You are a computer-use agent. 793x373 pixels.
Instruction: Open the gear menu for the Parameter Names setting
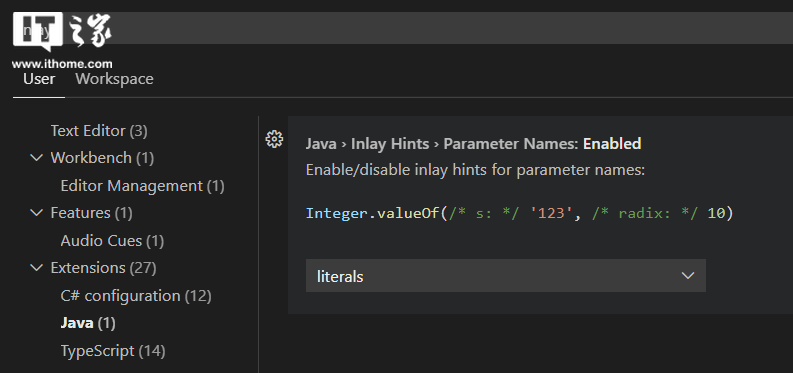(x=274, y=139)
